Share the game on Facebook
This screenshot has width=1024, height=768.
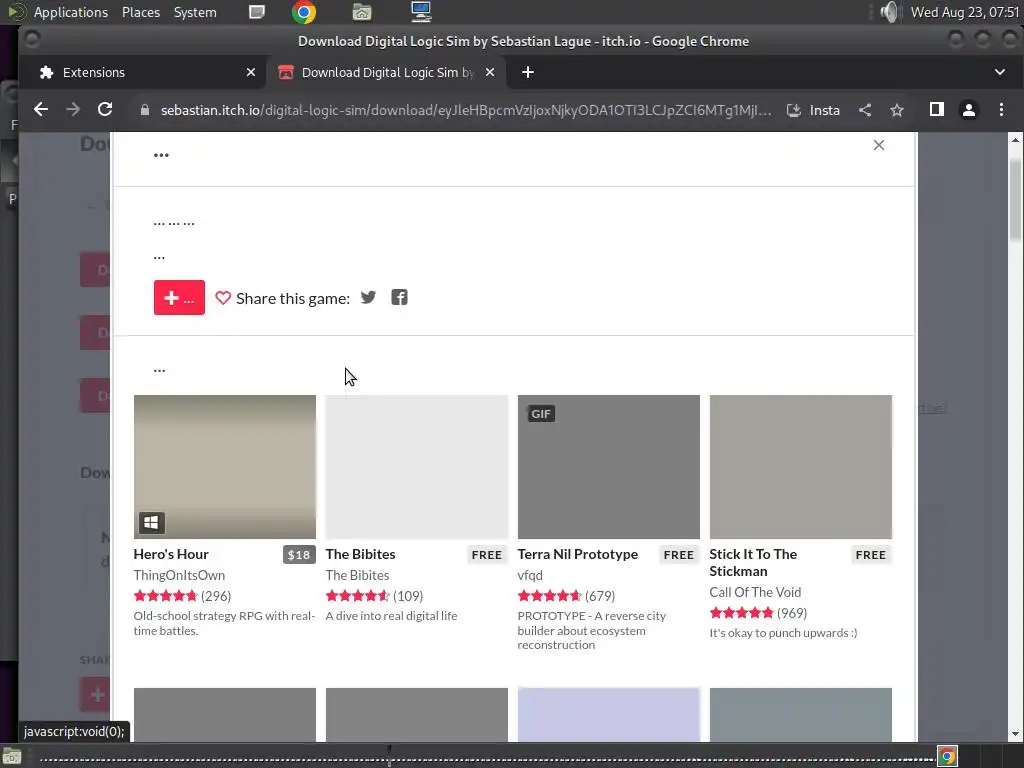(399, 297)
